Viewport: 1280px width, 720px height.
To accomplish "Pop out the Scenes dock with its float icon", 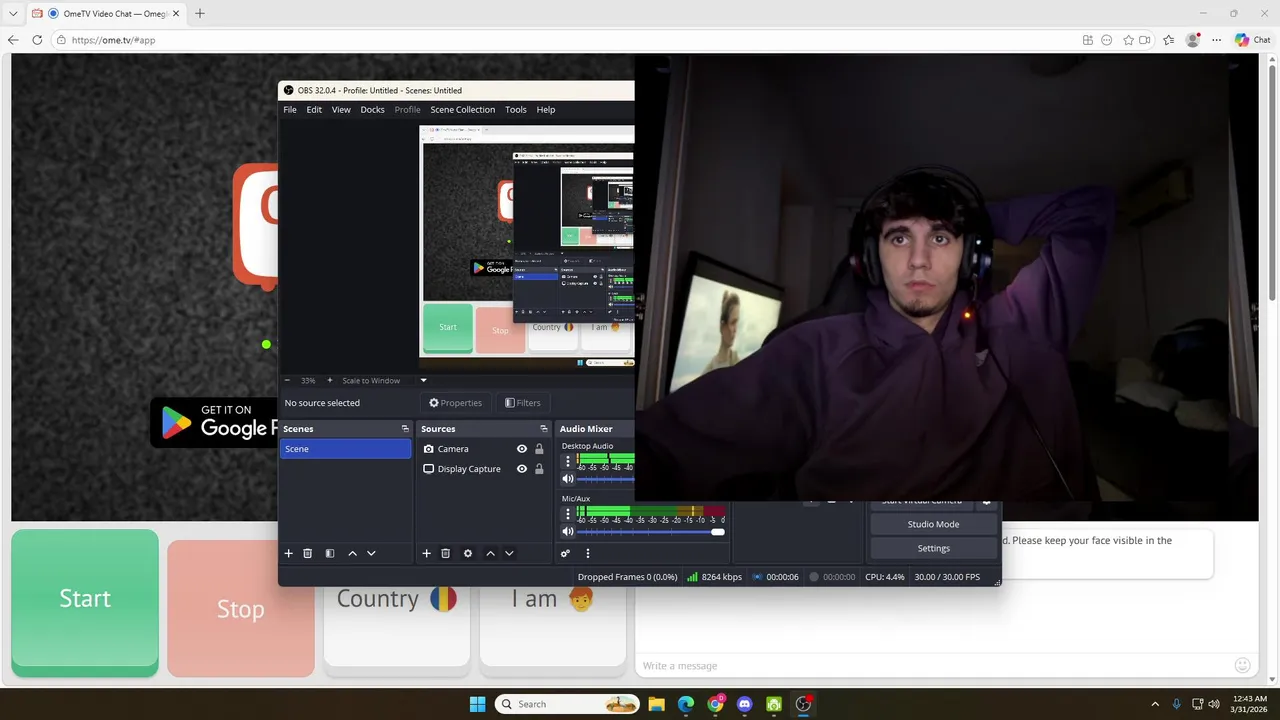I will coord(405,429).
